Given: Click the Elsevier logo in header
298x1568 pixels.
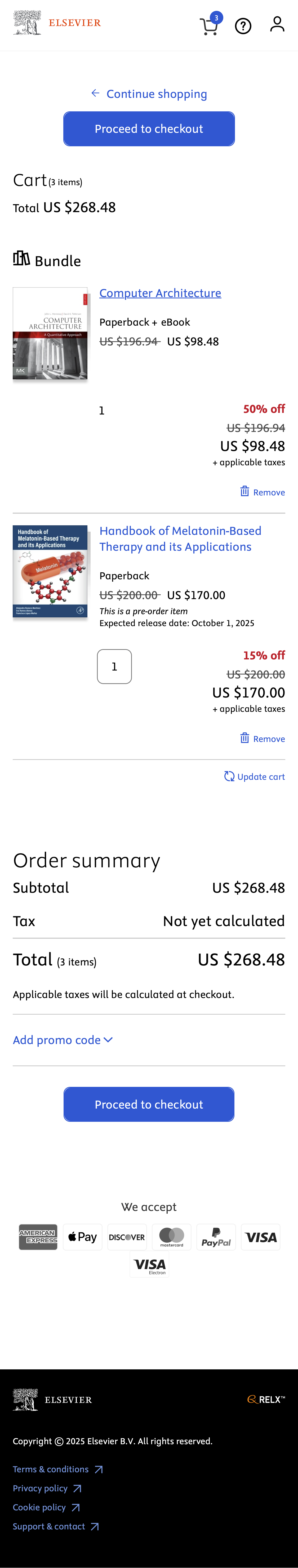Looking at the screenshot, I should click(x=57, y=23).
